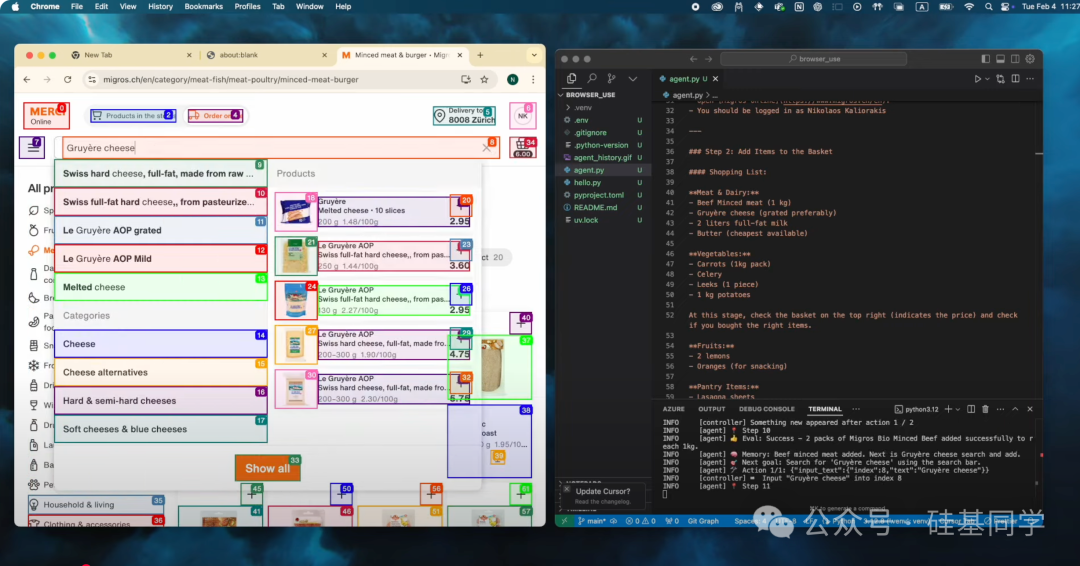Viewport: 1080px width, 566px height.
Task: Maximize the terminal panel with chevron up
Action: point(1015,409)
